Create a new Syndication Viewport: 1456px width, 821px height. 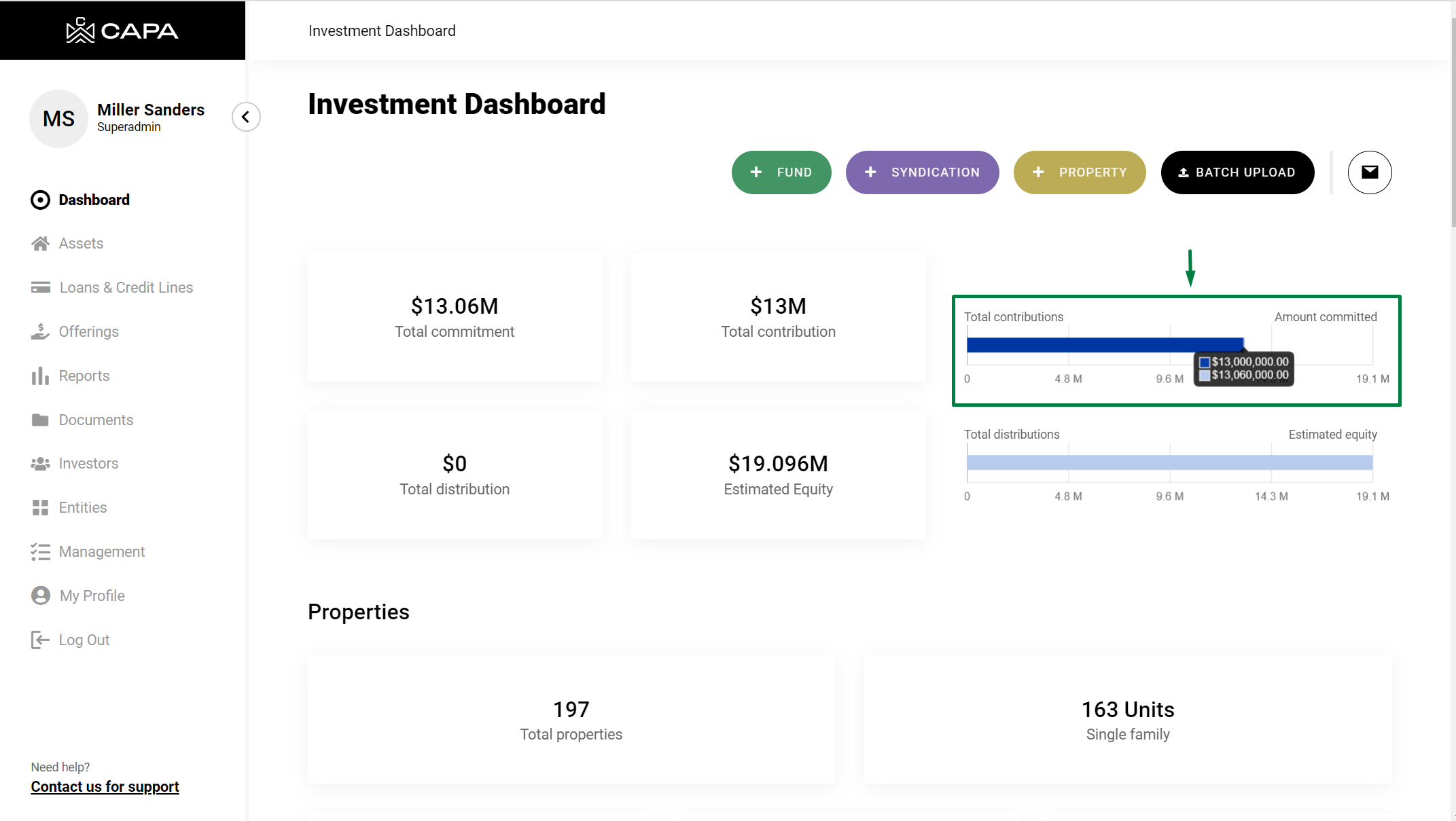coord(922,172)
